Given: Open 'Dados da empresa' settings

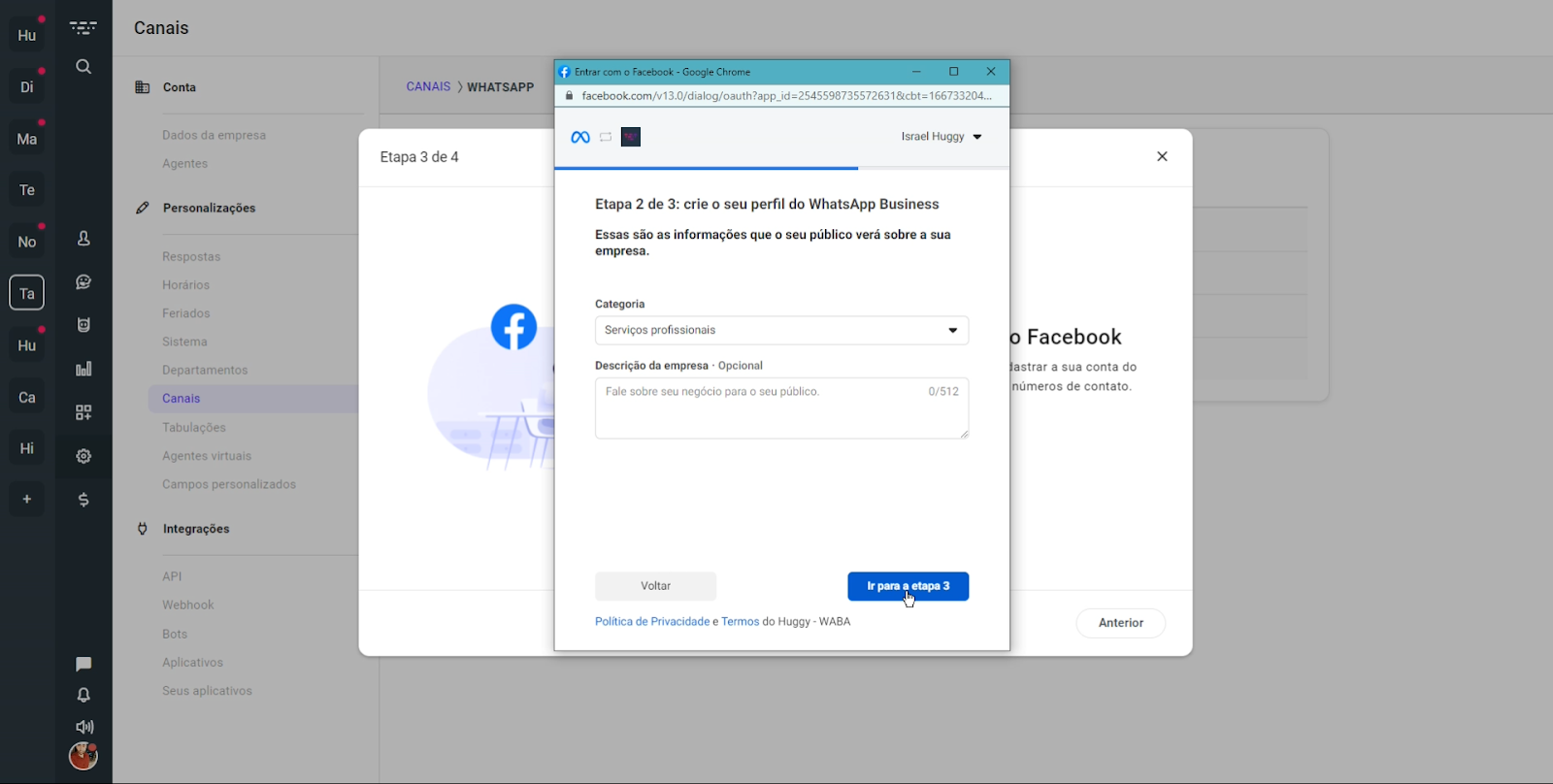Looking at the screenshot, I should coord(214,135).
